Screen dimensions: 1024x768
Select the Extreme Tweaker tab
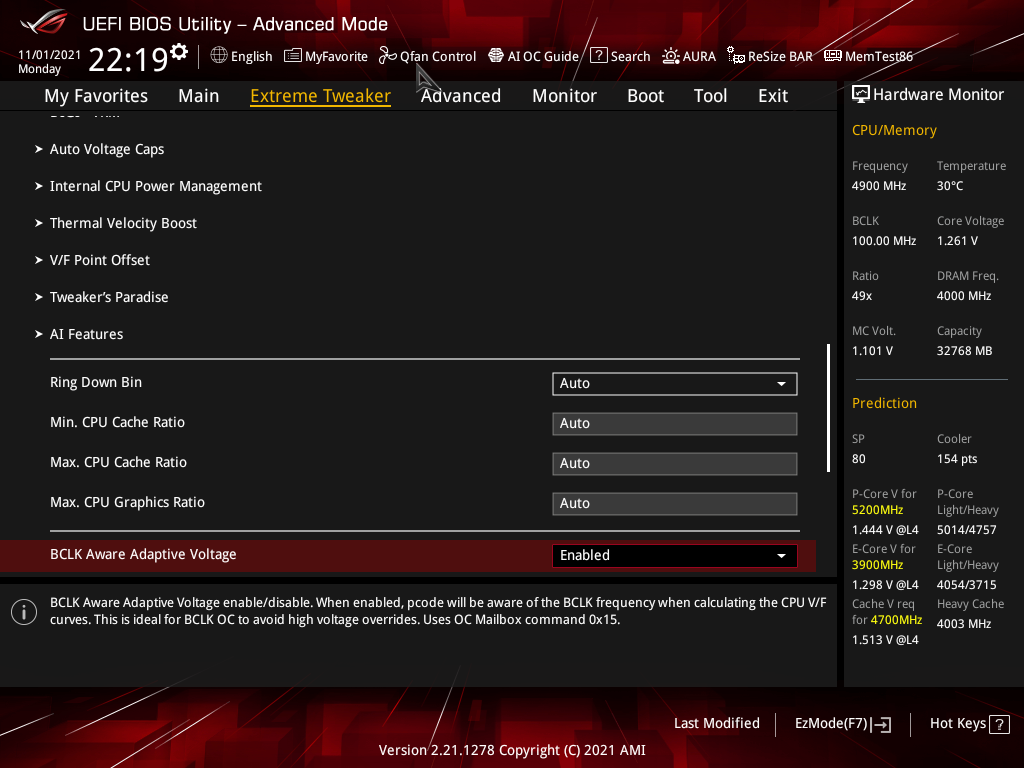[x=321, y=96]
